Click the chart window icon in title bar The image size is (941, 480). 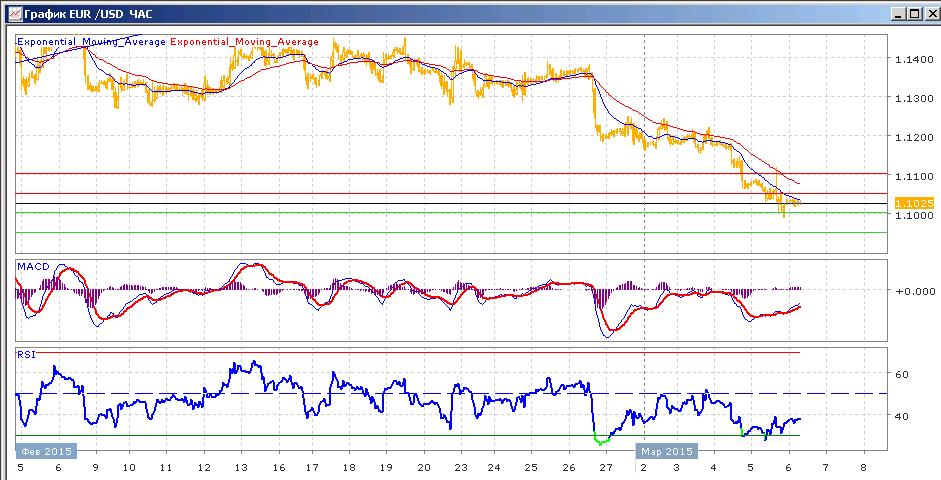(x=14, y=13)
